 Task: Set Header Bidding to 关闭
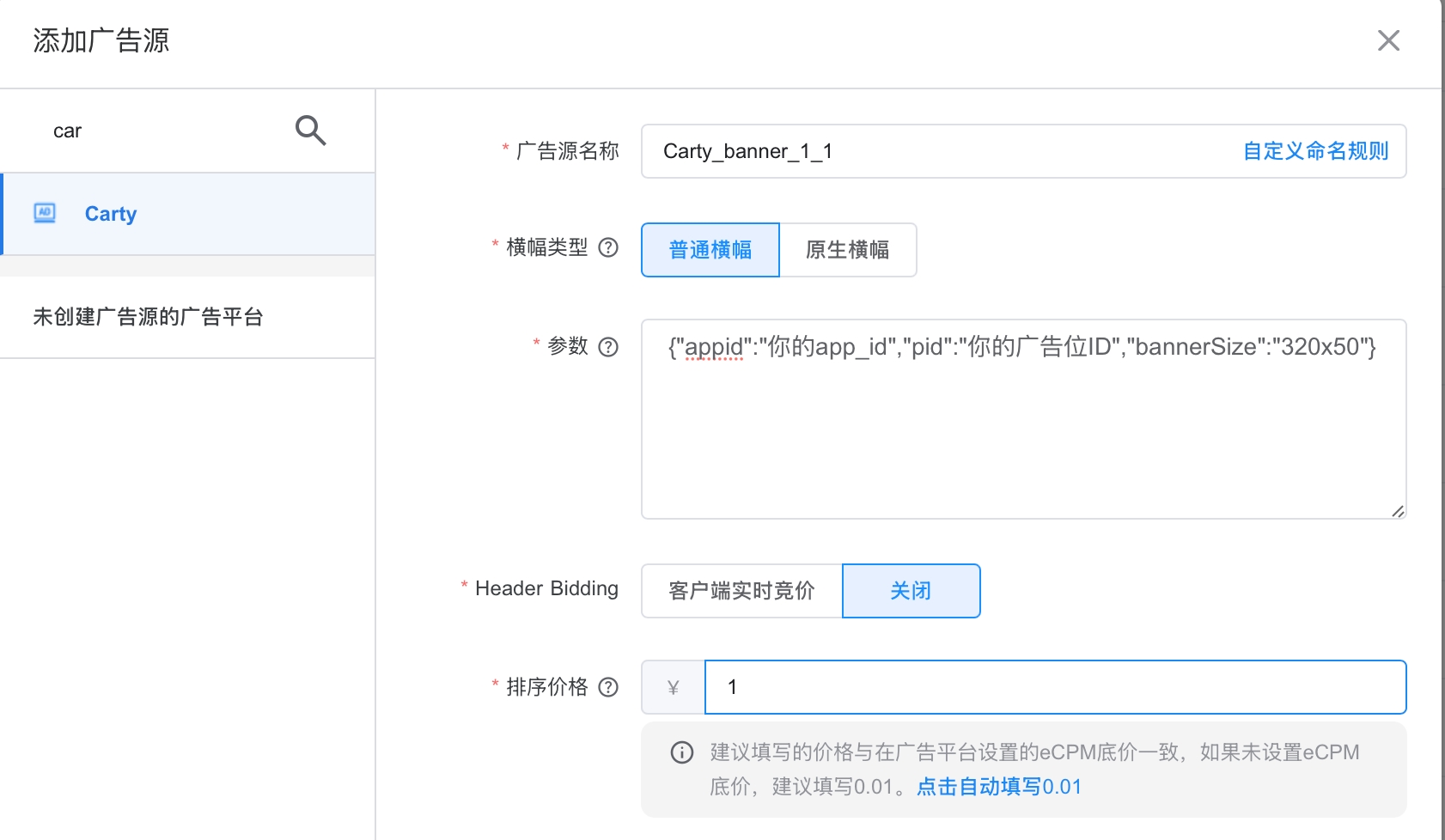911,591
